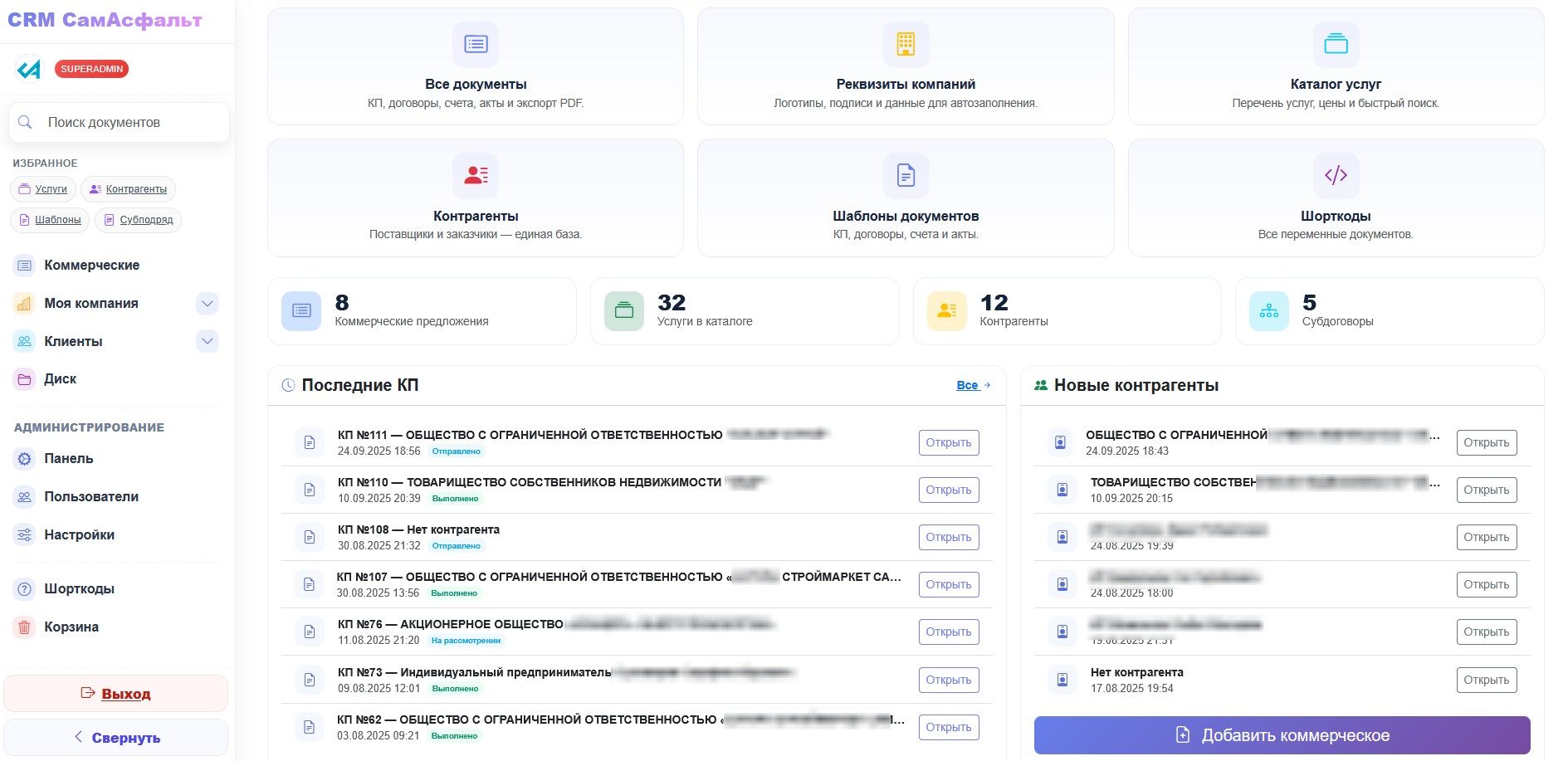Click the Отправлено status on КП №111
The image size is (1568, 761).
pyautogui.click(x=457, y=451)
